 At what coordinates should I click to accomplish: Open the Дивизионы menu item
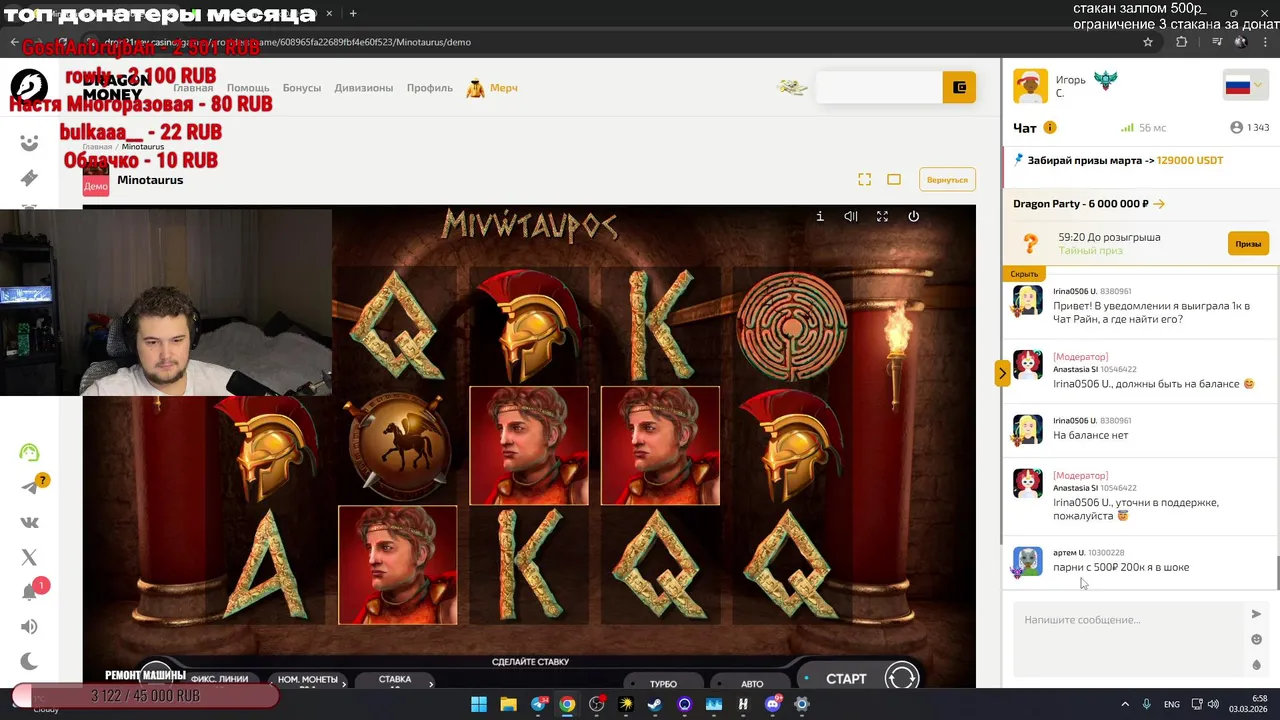pos(364,88)
